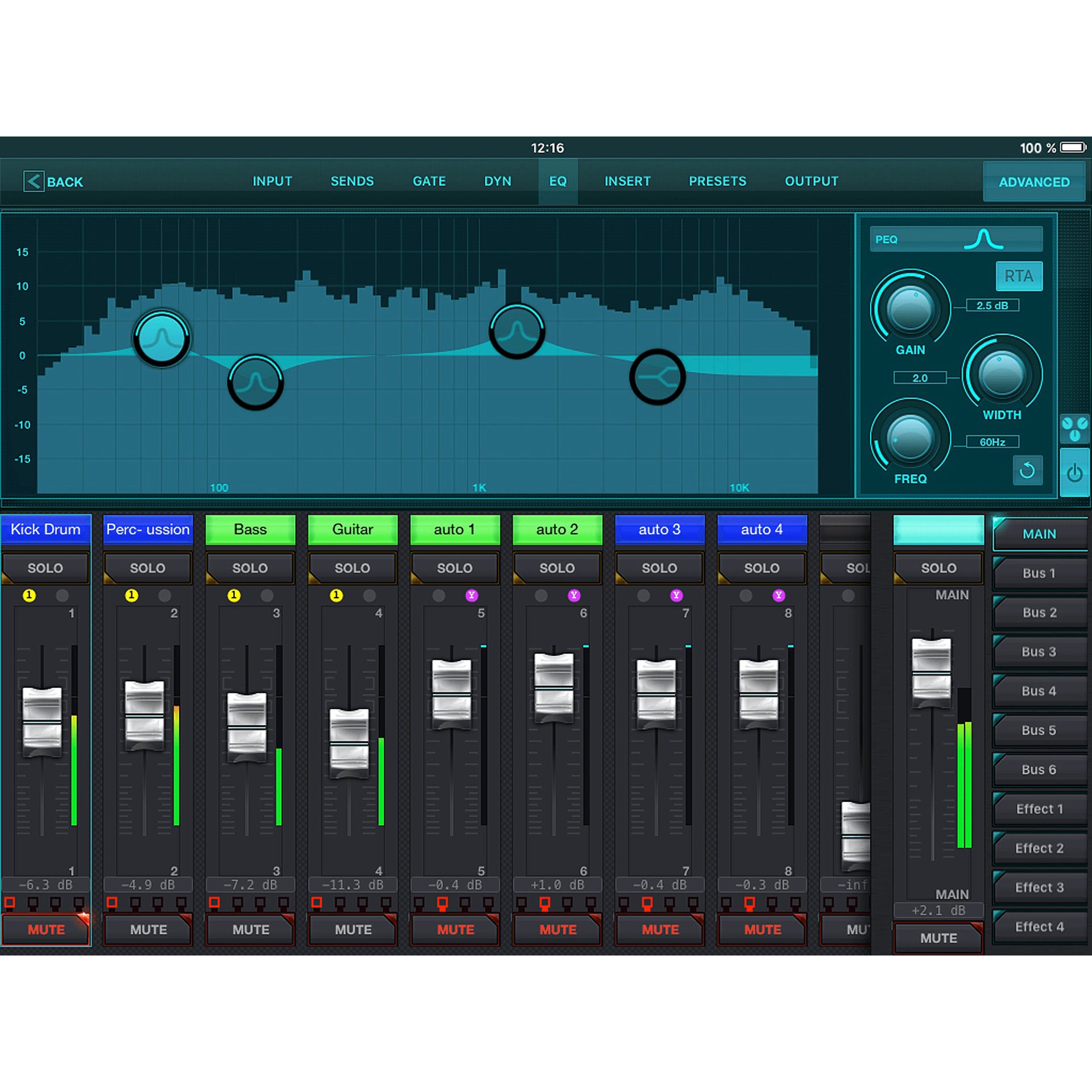Click the three-knob icon above the power button

click(1074, 430)
